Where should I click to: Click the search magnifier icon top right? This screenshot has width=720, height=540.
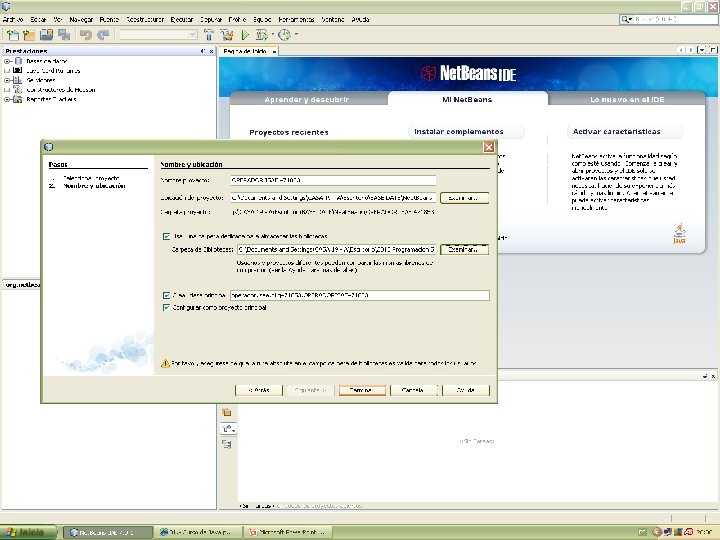624,19
